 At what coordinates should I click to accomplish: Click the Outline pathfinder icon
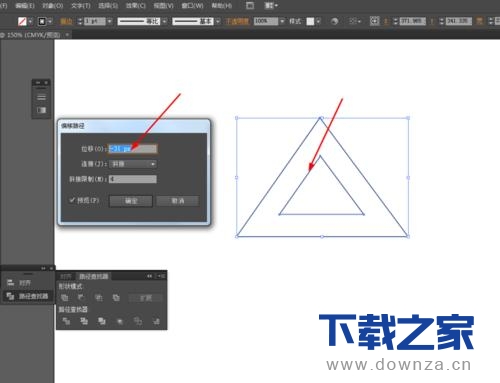138,321
